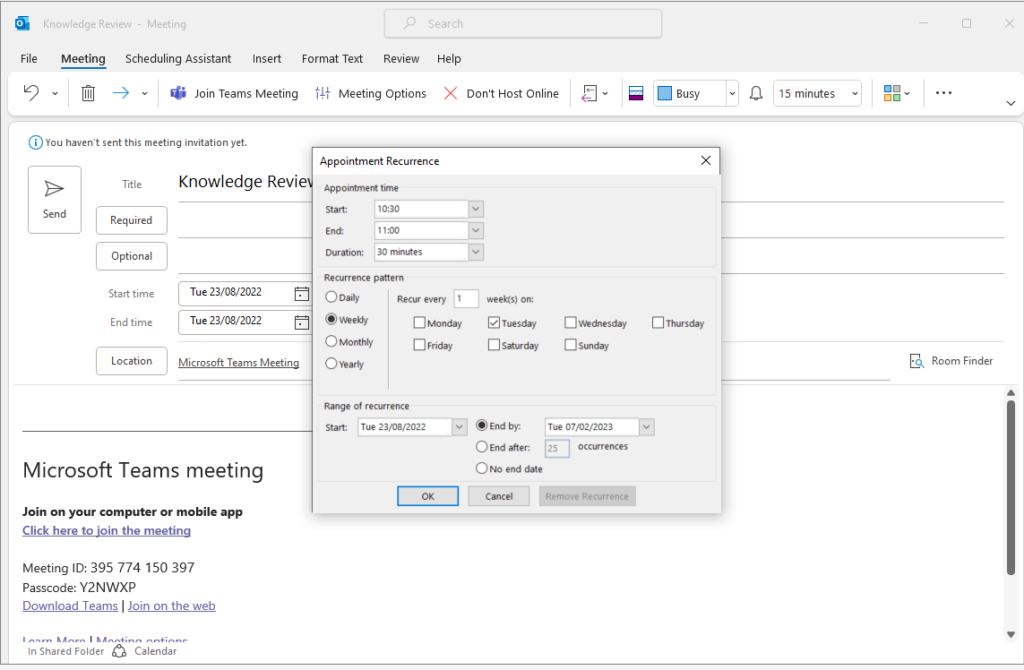This screenshot has height=670, width=1024.
Task: Switch to the Meeting tab
Action: click(x=83, y=59)
